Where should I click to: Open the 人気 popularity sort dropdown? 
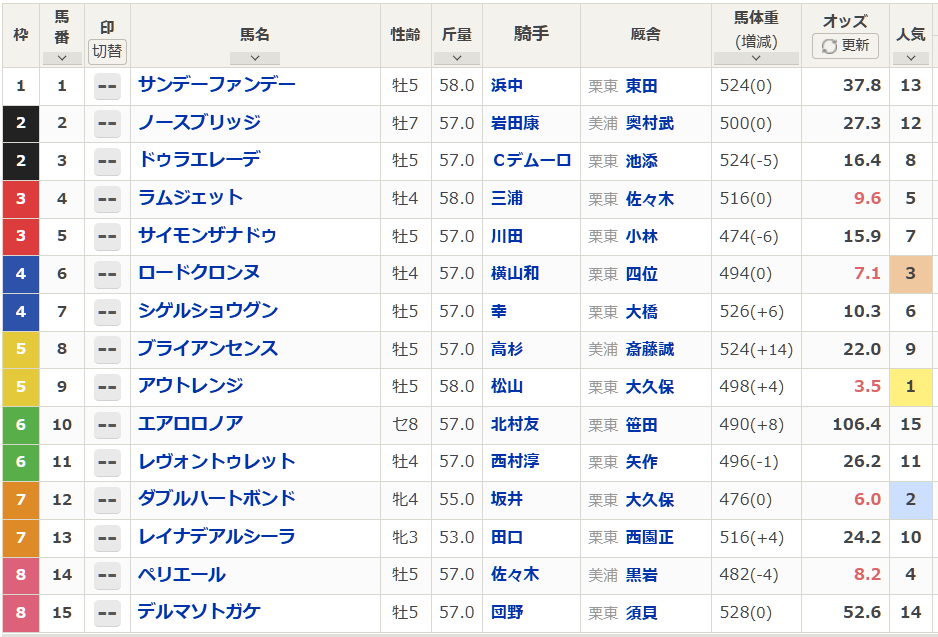click(x=910, y=58)
